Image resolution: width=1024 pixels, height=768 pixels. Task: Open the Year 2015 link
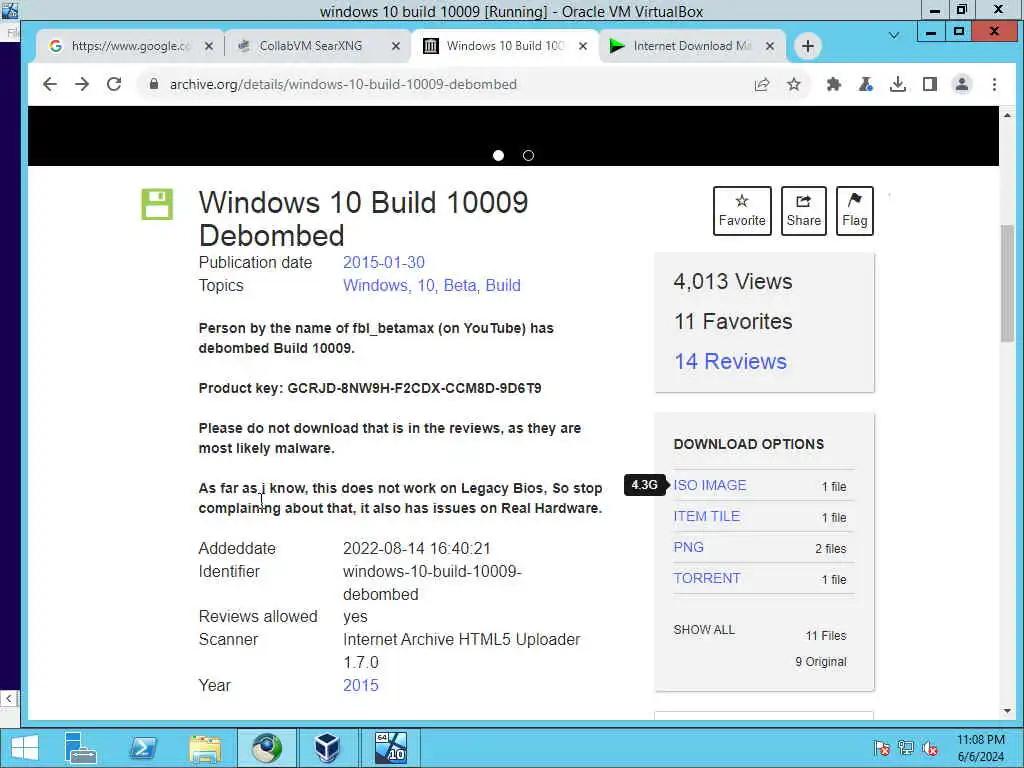pos(360,685)
